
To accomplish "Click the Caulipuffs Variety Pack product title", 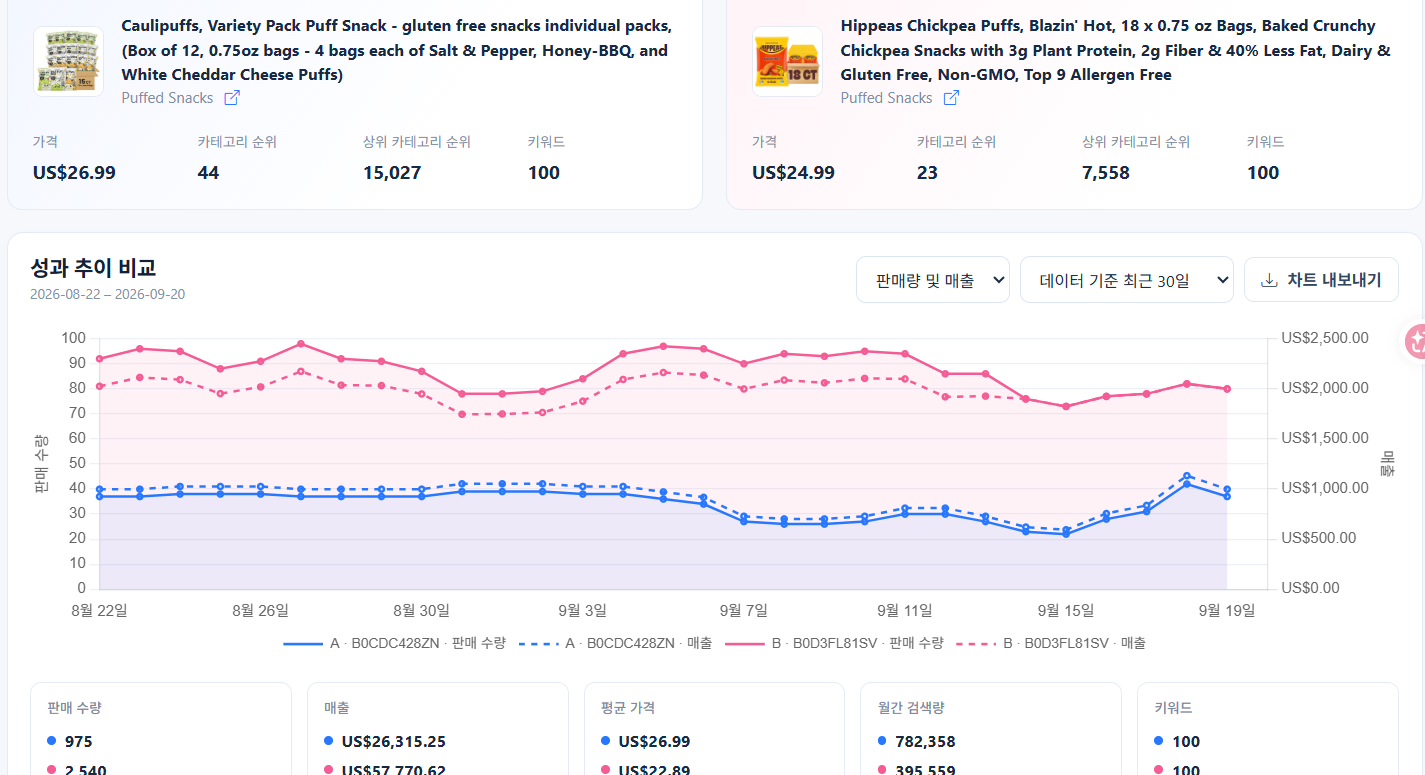I will click(397, 50).
